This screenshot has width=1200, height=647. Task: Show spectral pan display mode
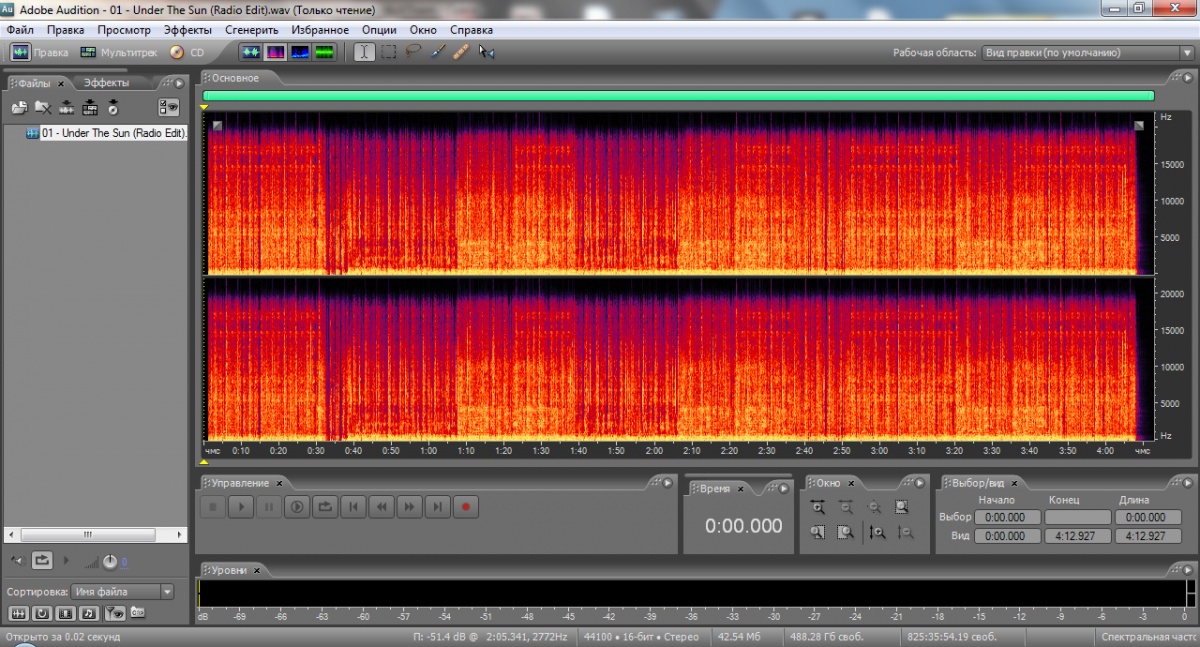(x=299, y=52)
